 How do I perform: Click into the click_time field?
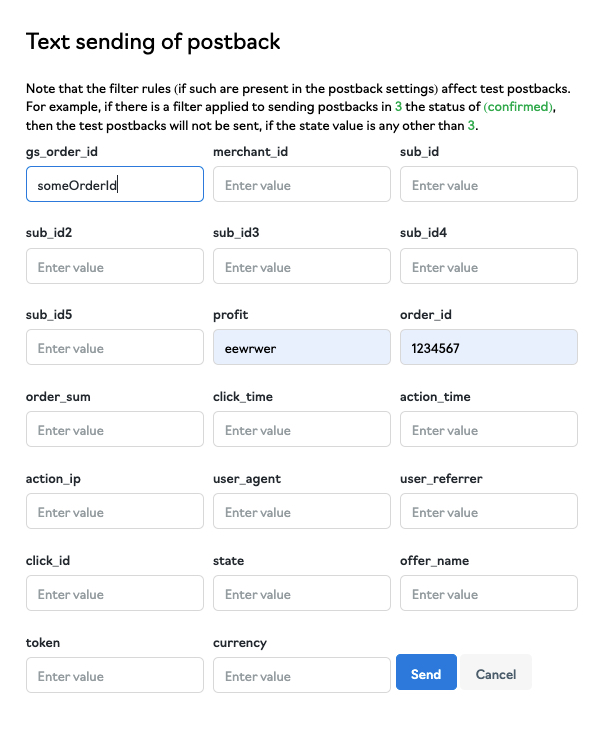click(302, 429)
